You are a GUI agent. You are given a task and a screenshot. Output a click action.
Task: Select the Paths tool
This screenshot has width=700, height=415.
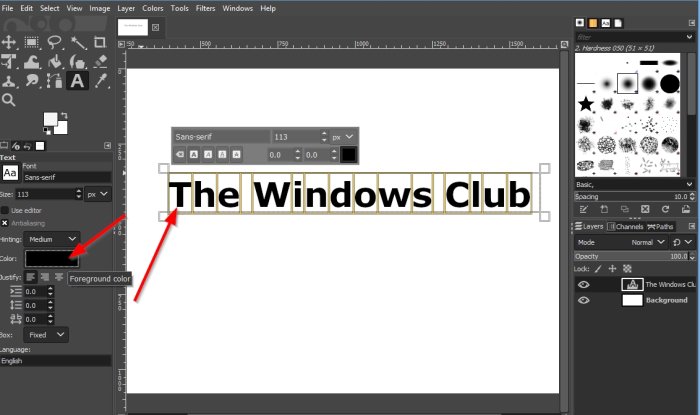pyautogui.click(x=54, y=81)
